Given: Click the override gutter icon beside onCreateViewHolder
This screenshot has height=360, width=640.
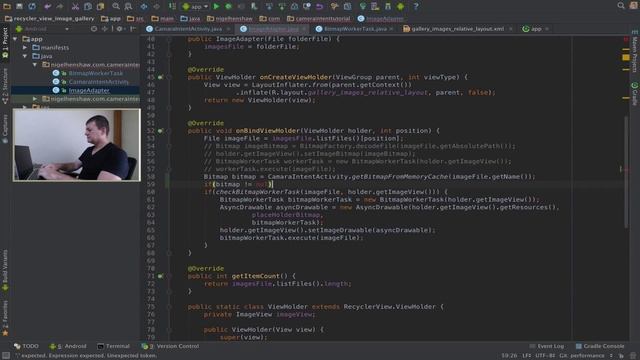Looking at the screenshot, I should click(x=160, y=77).
